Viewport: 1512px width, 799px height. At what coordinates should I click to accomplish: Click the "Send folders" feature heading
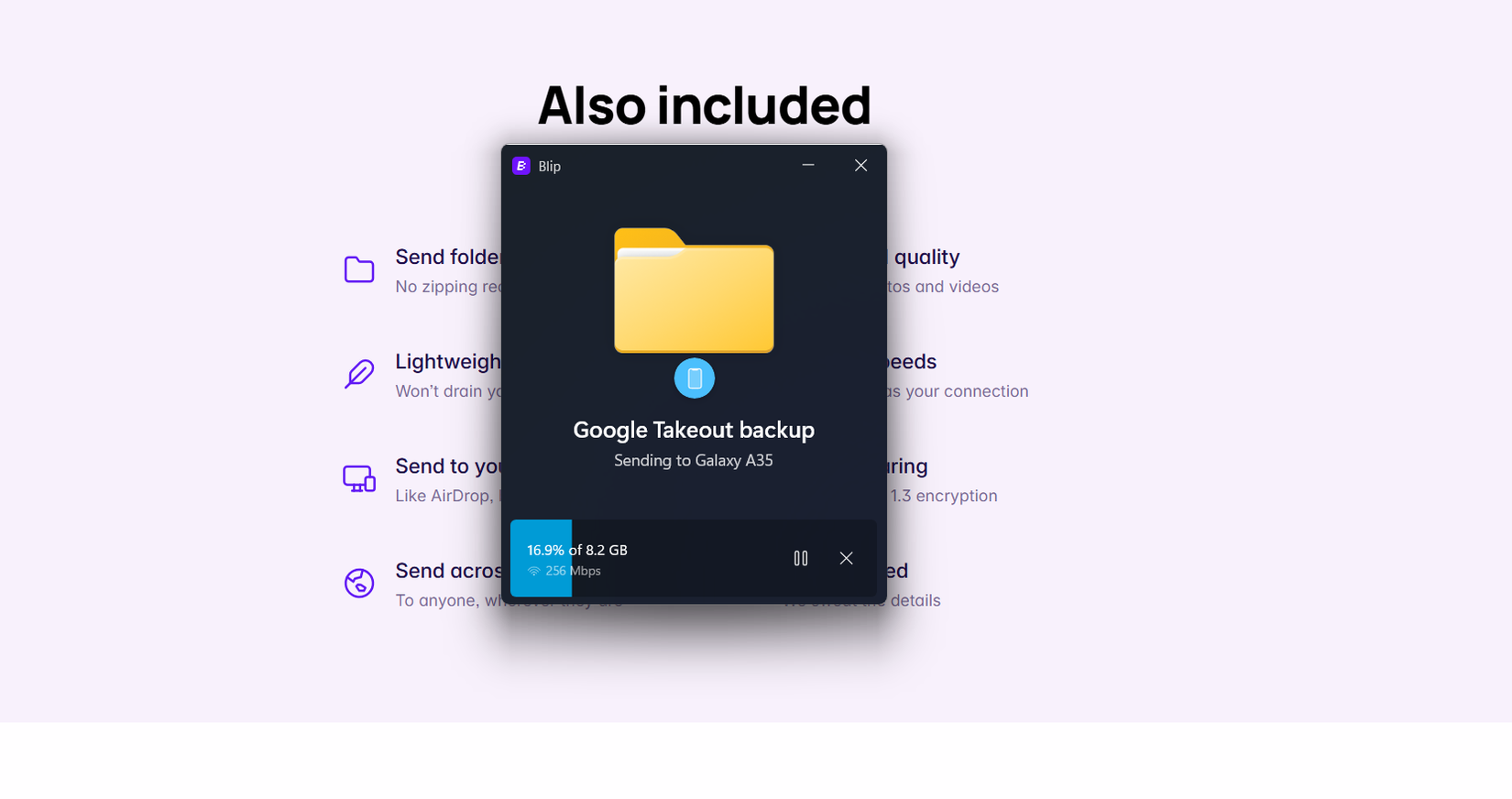click(x=448, y=257)
